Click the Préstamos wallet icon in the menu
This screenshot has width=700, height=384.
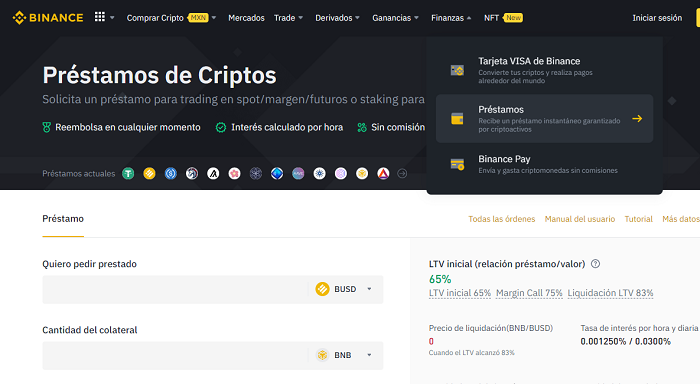click(x=457, y=119)
